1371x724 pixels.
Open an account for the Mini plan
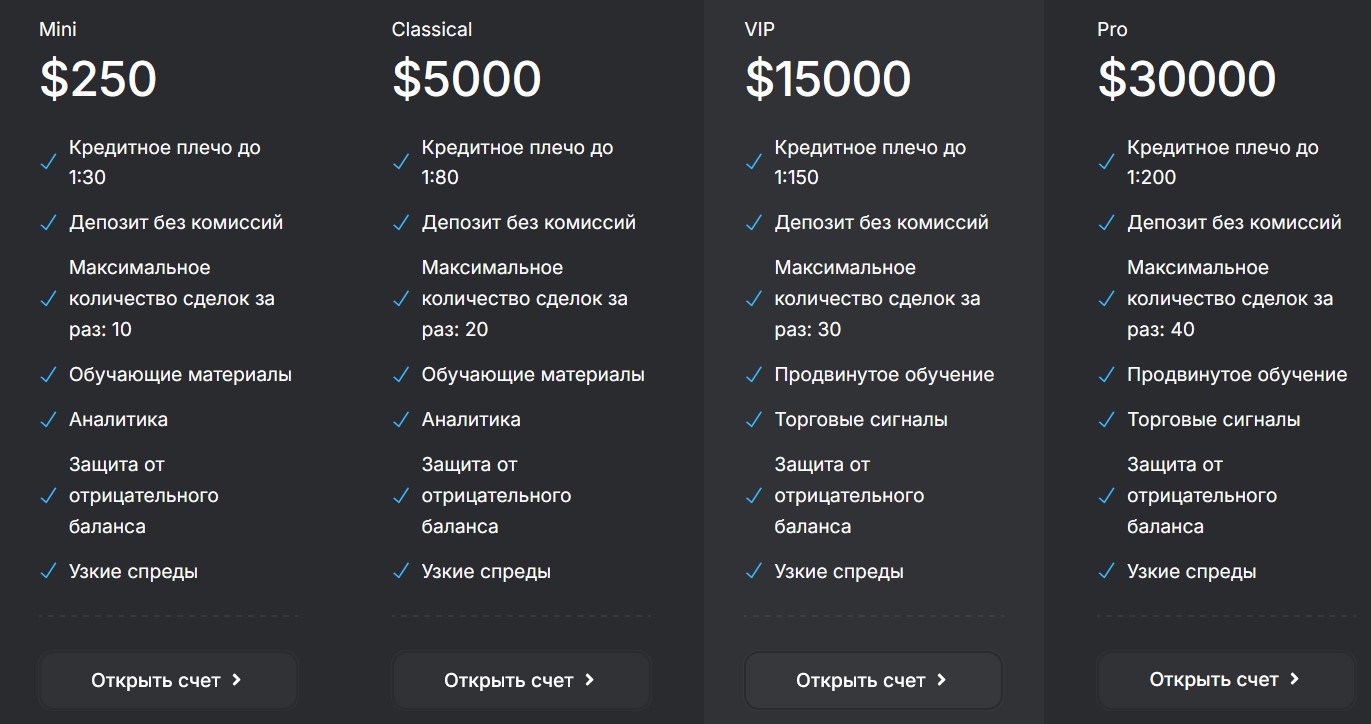click(x=168, y=681)
